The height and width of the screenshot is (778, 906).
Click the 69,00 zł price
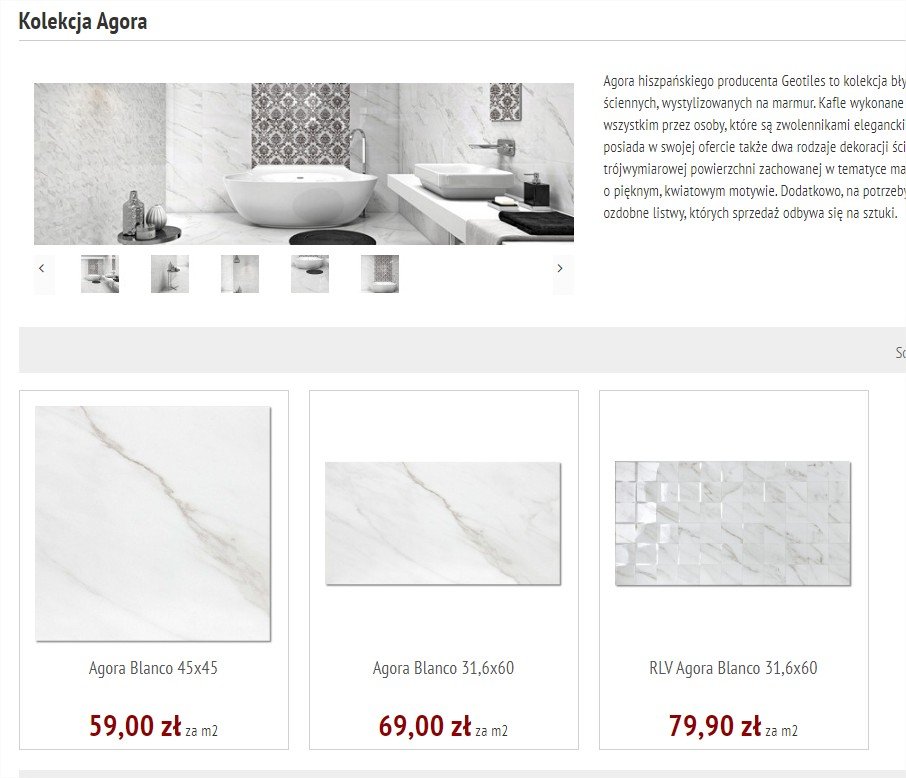click(425, 726)
